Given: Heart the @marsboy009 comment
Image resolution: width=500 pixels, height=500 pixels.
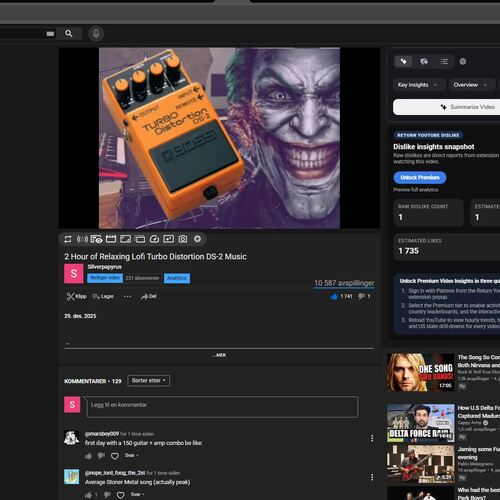Looking at the screenshot, I should click(x=115, y=456).
